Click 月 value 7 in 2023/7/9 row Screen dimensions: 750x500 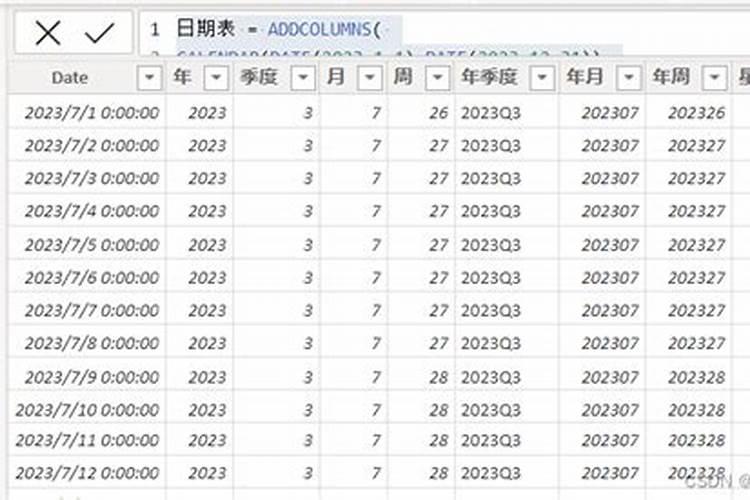point(376,377)
